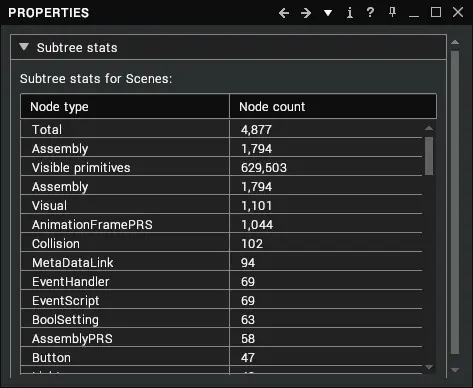
Task: Go forward with the right arrow icon
Action: (x=306, y=13)
